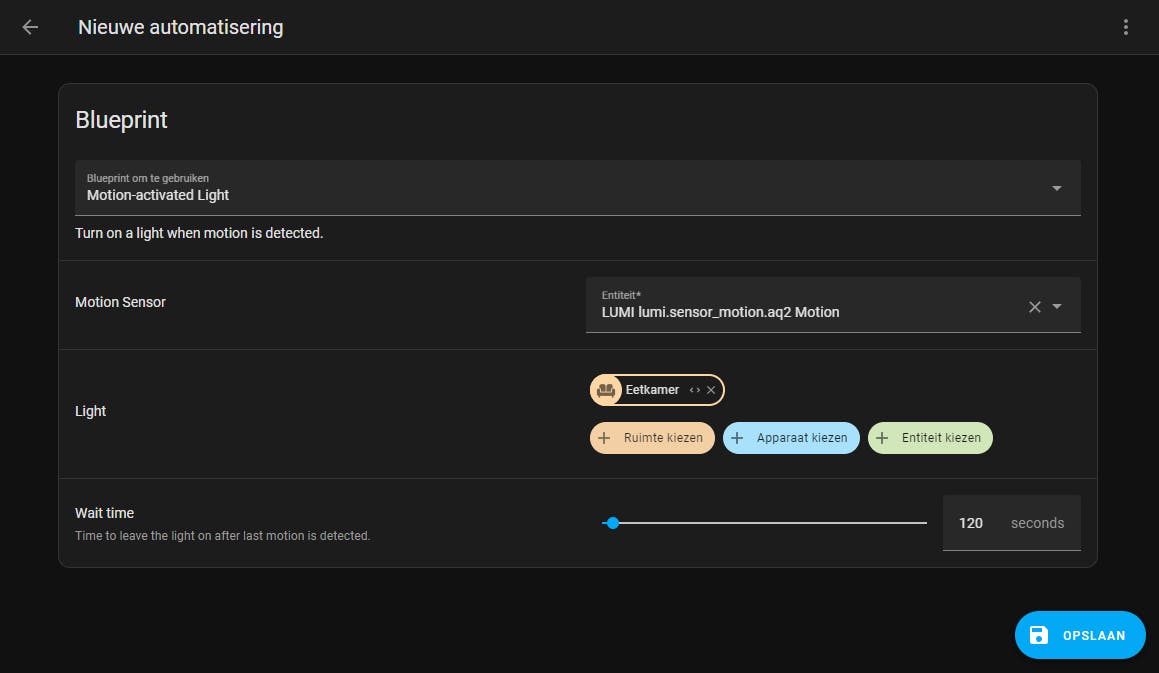Screen dimensions: 1159x673
Task: Clear the Motion Sensor entity selection
Action: tap(1035, 307)
